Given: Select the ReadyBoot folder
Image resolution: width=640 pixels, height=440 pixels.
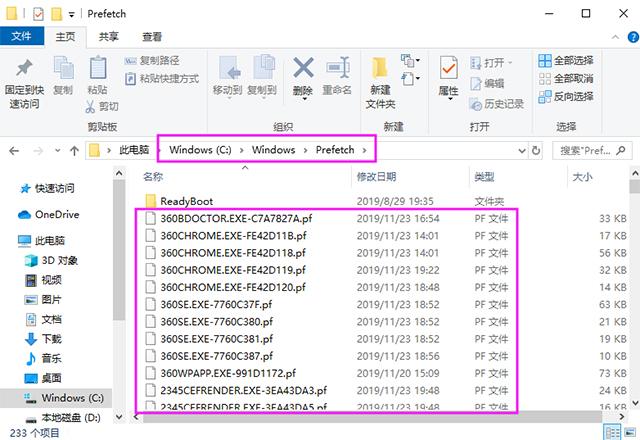Looking at the screenshot, I should (x=180, y=201).
